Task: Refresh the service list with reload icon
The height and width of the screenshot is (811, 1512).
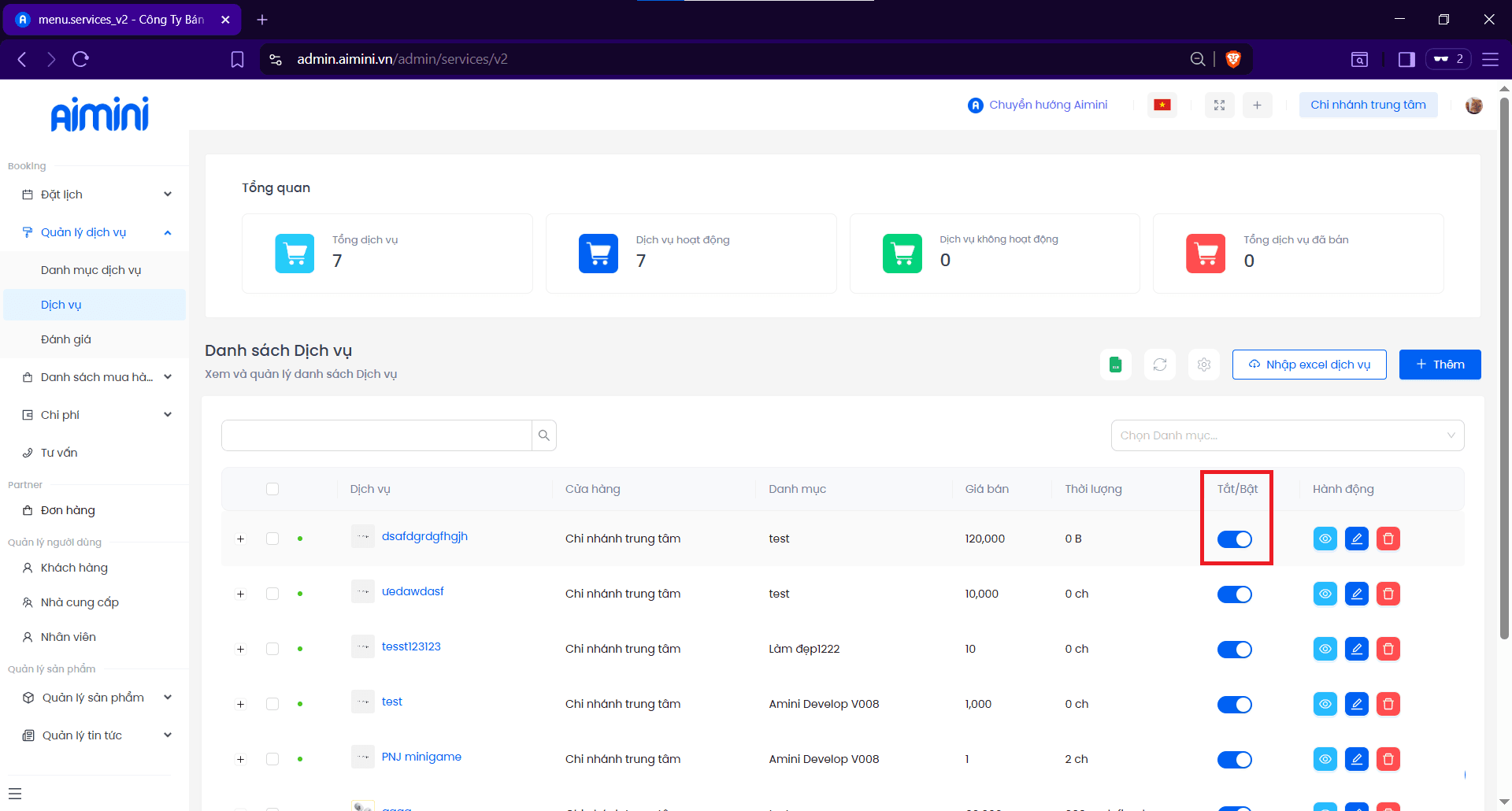Action: click(x=1159, y=365)
